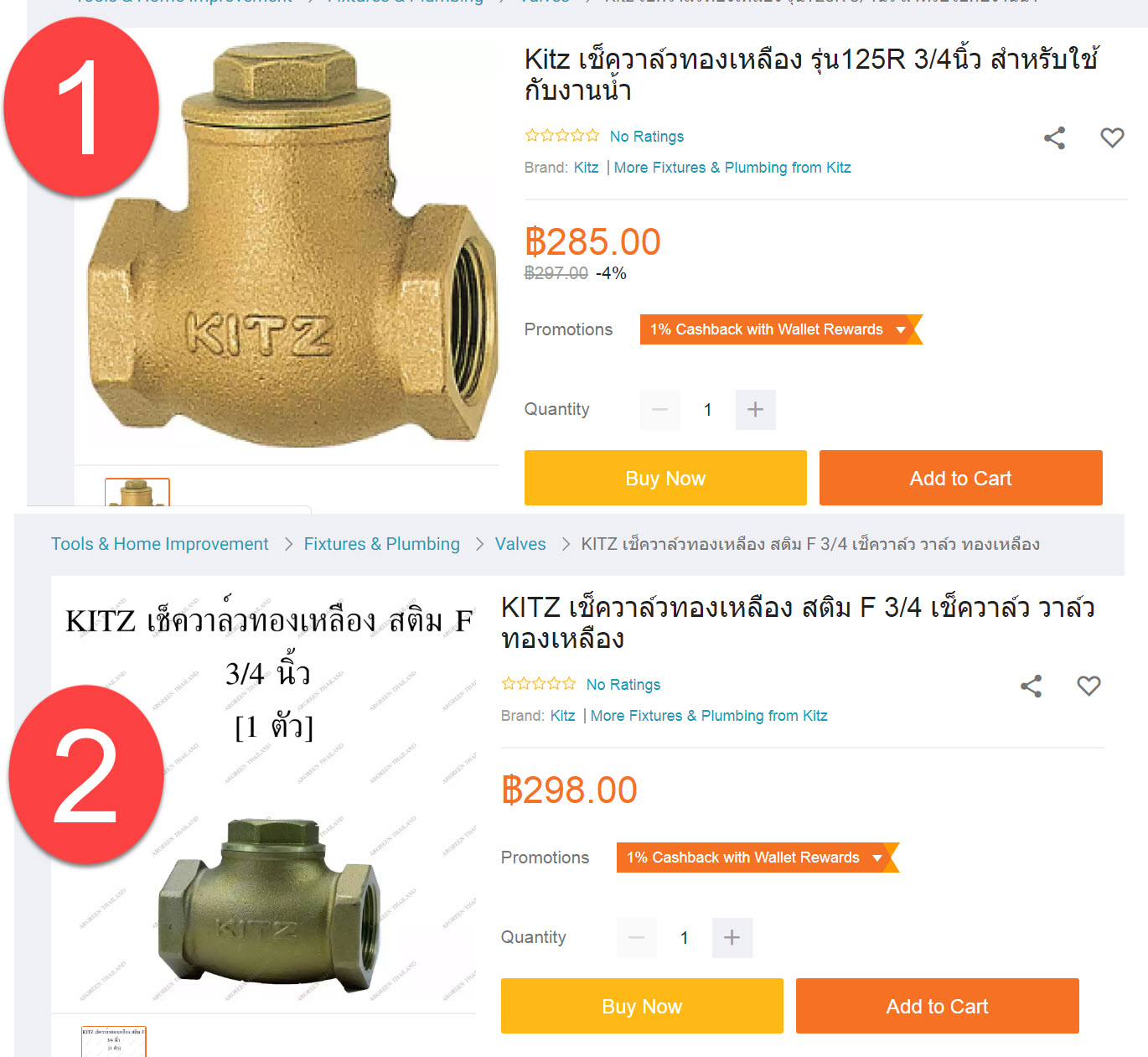Click wishlist heart of ฿298 product
The height and width of the screenshot is (1057, 1148).
click(1089, 686)
